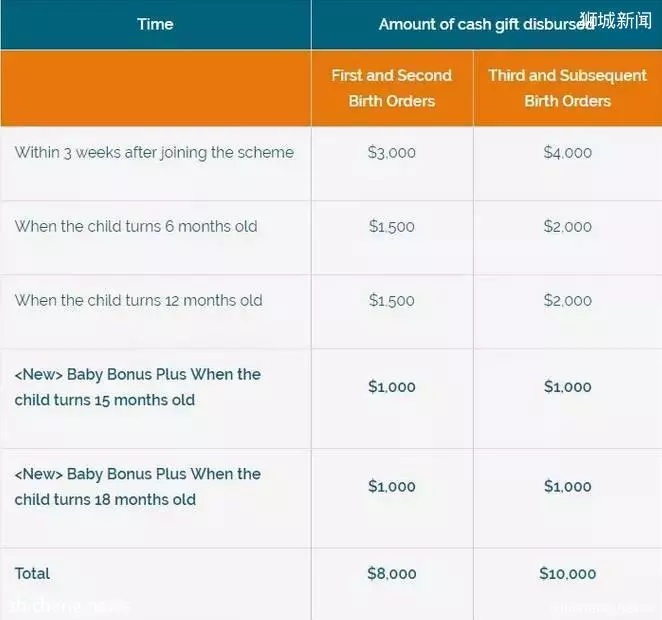Click the $3,000 cash gift cell
662x620 pixels.
coord(391,152)
